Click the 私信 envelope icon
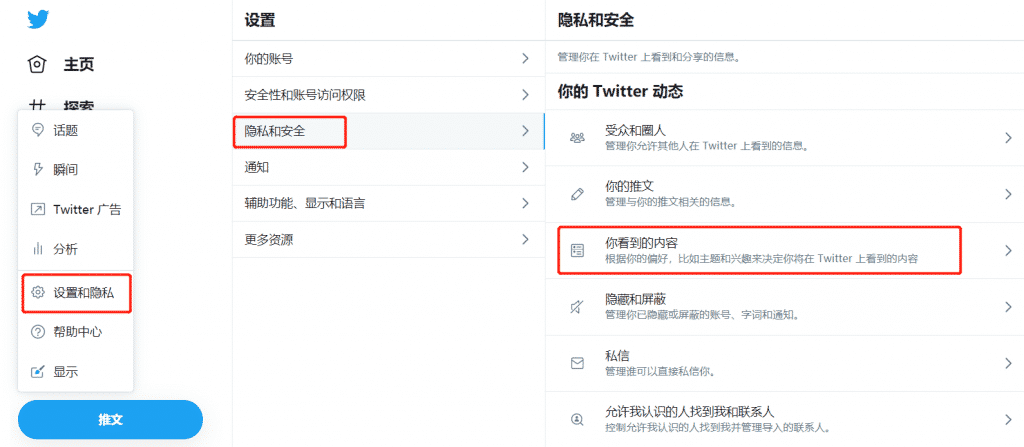The height and width of the screenshot is (447, 1024). (577, 363)
